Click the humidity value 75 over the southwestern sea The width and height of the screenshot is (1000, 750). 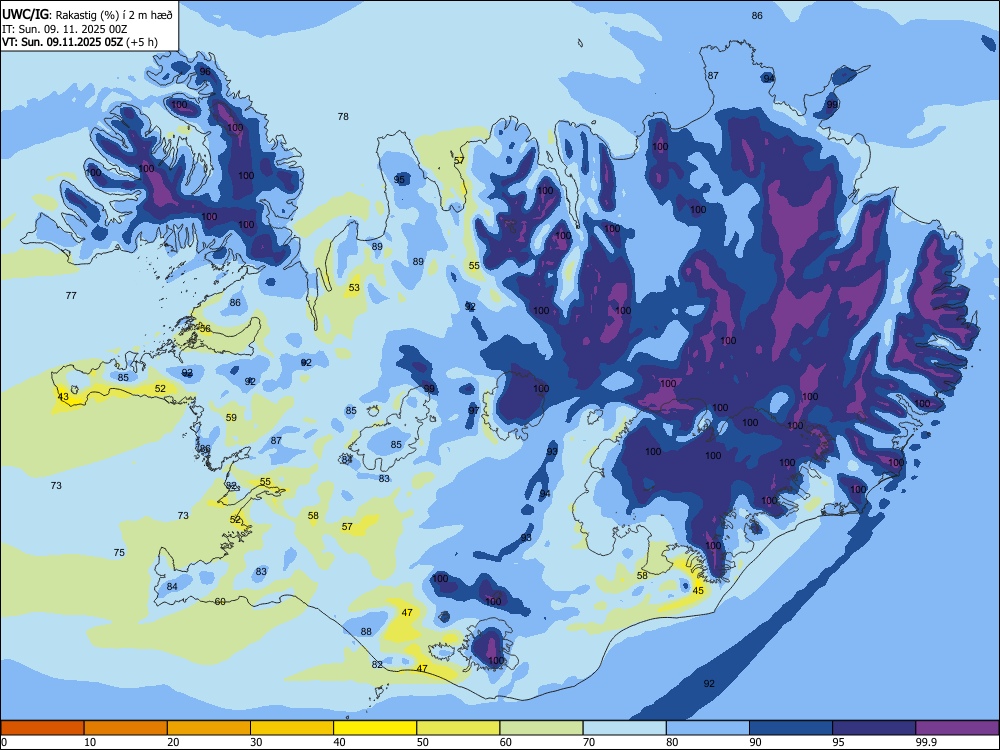click(119, 552)
